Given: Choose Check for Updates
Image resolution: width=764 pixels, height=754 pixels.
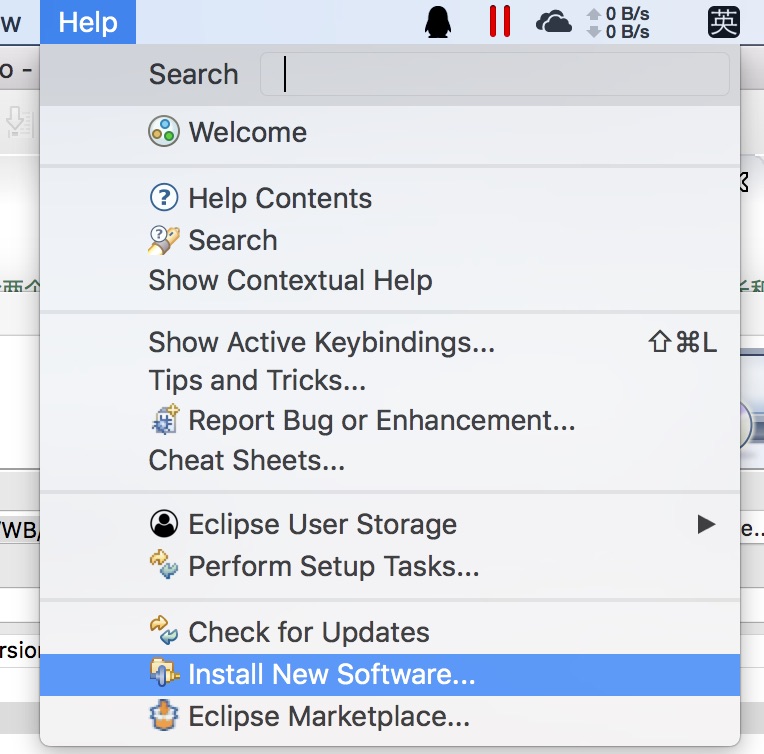Looking at the screenshot, I should 390,632.
